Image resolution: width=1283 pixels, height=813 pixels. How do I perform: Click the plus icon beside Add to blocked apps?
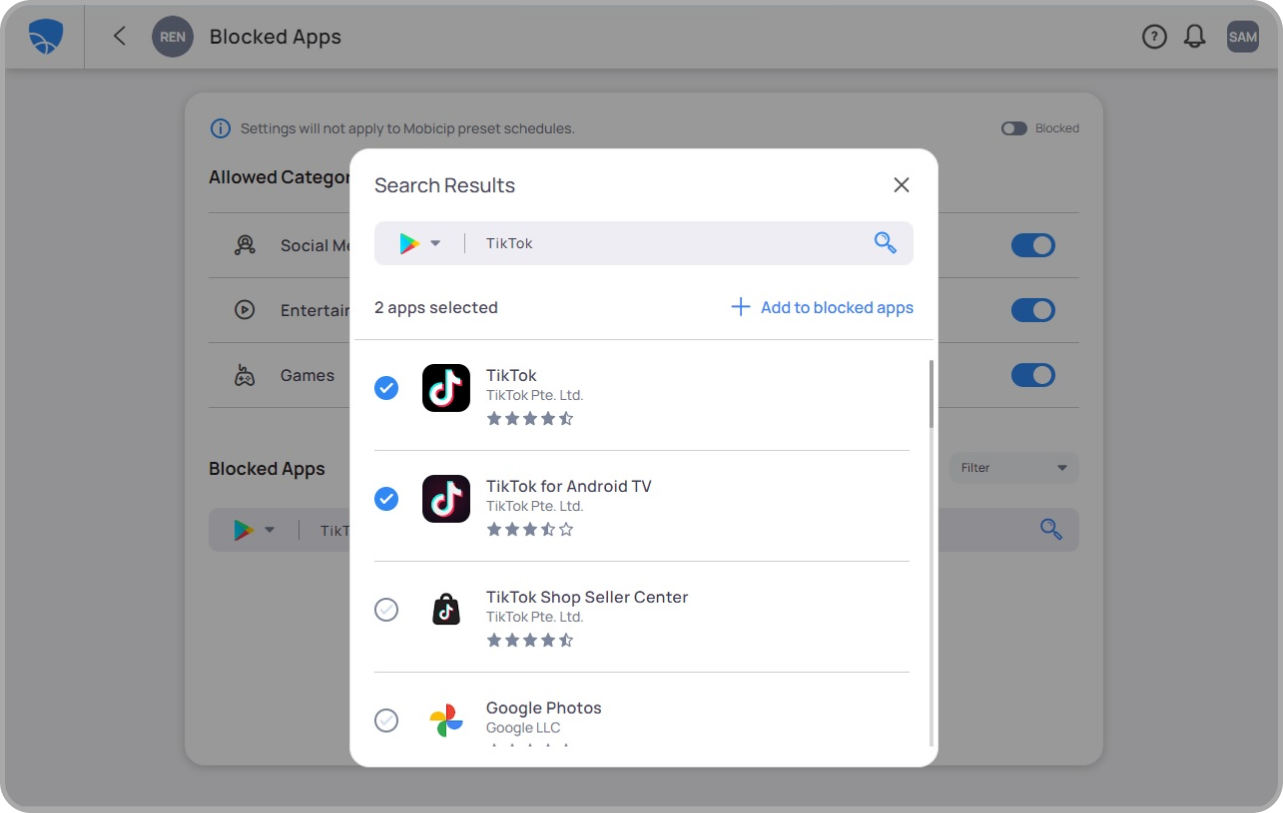coord(740,307)
